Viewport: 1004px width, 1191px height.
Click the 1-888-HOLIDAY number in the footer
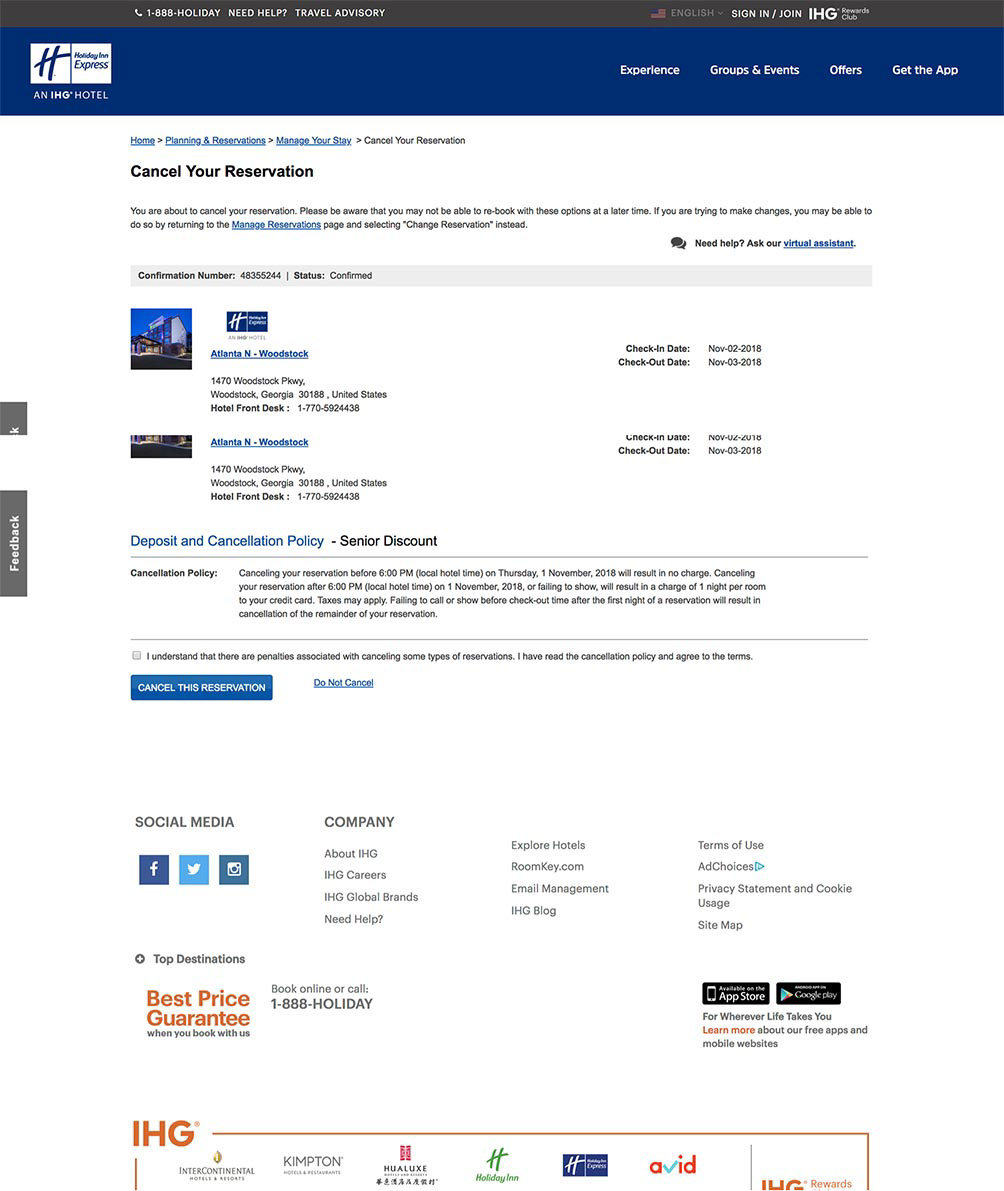[321, 1004]
